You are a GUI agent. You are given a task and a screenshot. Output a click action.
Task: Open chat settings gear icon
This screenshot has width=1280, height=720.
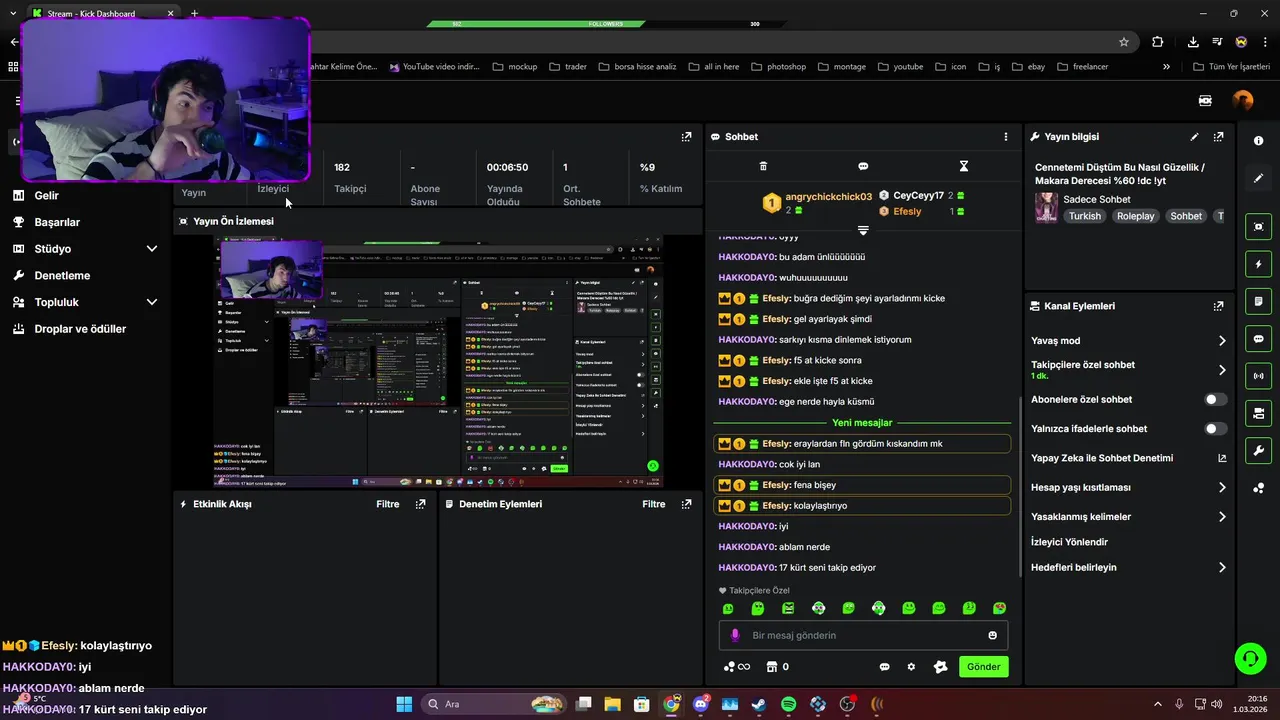[911, 667]
